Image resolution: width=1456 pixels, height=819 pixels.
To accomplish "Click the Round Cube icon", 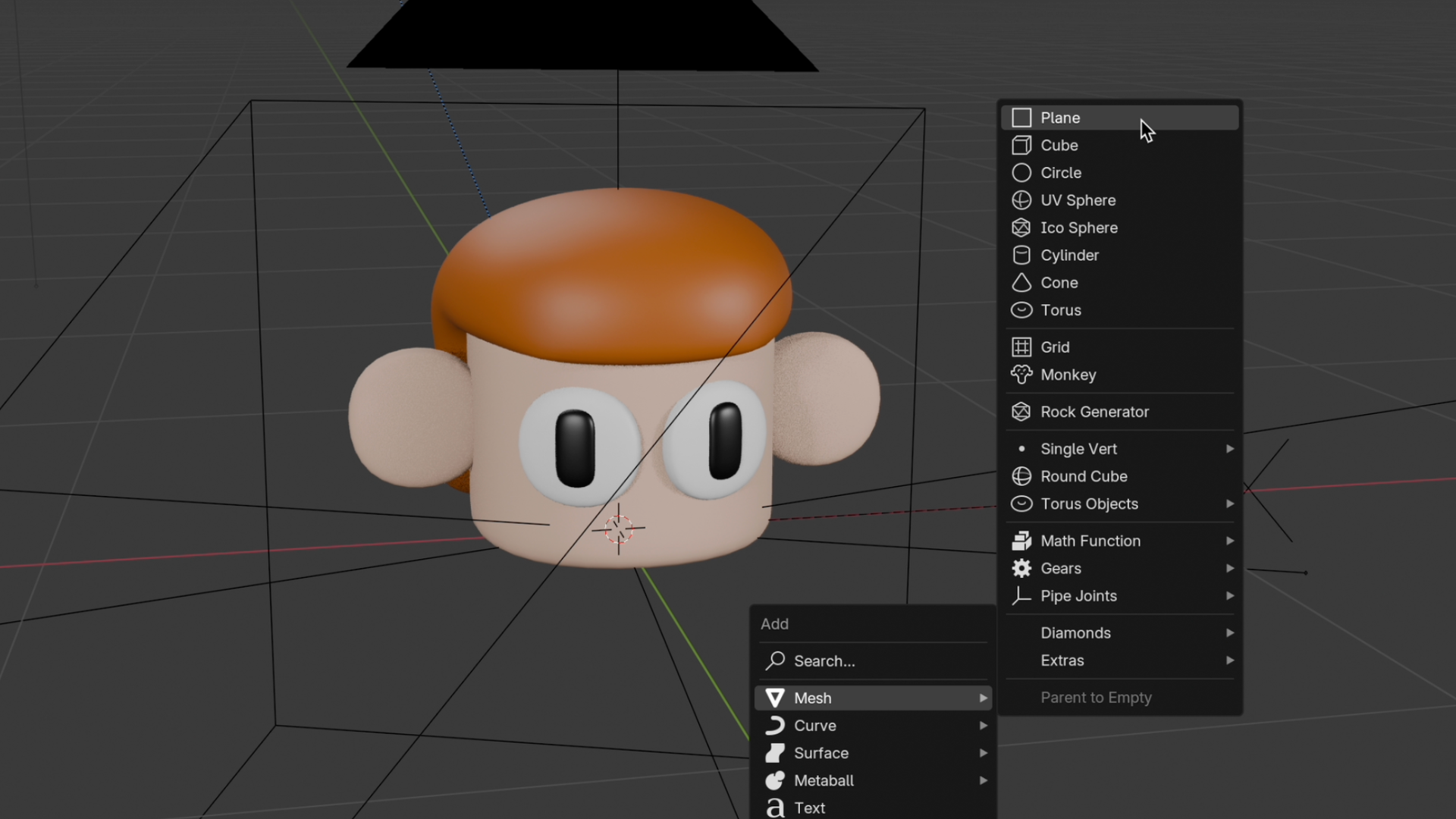I will 1021,476.
